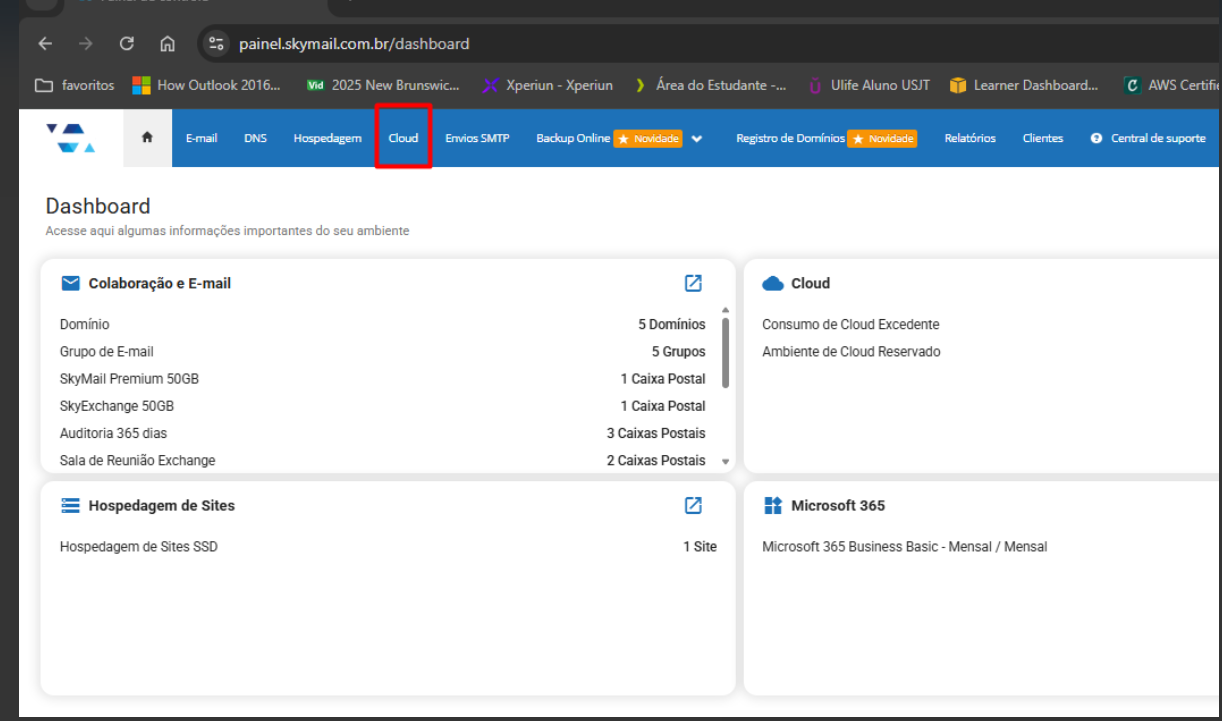Click the Skymail logo
The height and width of the screenshot is (721, 1222).
coord(71,138)
